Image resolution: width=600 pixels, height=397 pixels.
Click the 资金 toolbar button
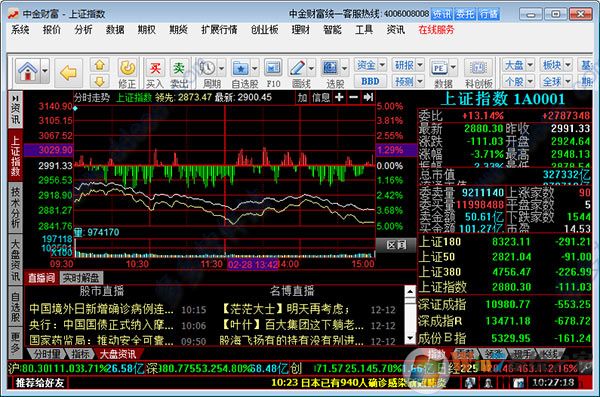point(366,65)
